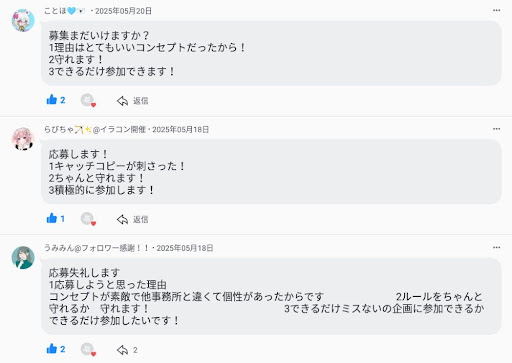Screen dimensions: 512x363
Task: Open ことは's profile avatar
Action: click(23, 20)
